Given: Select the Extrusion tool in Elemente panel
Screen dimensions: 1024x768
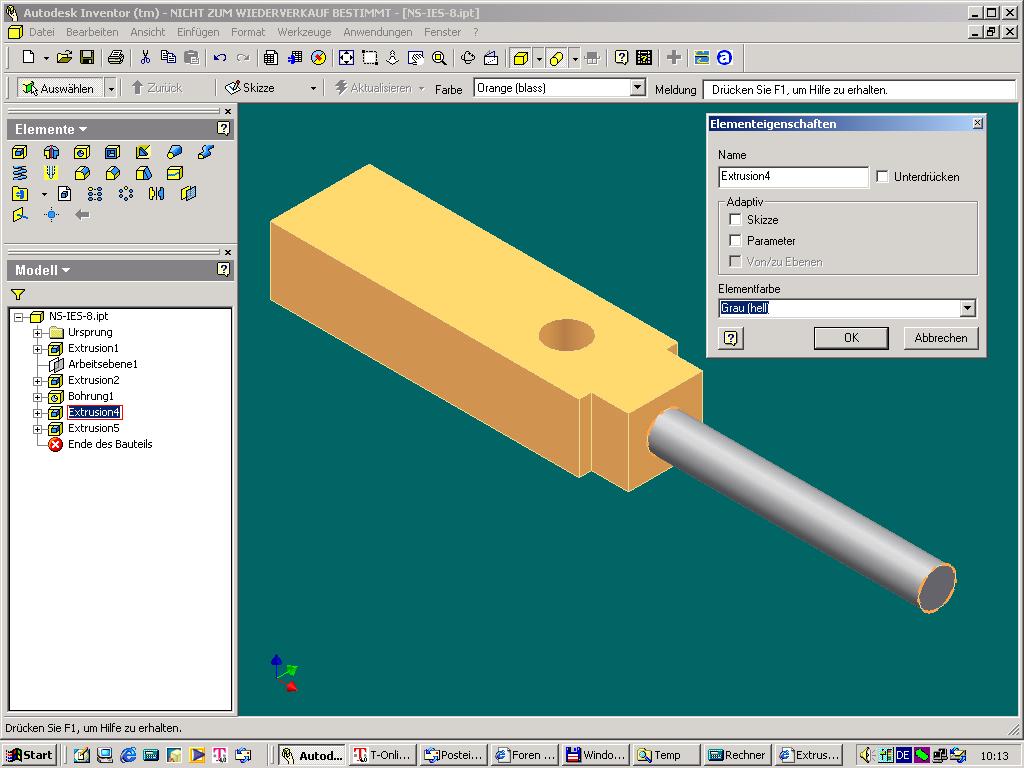Looking at the screenshot, I should pyautogui.click(x=20, y=152).
